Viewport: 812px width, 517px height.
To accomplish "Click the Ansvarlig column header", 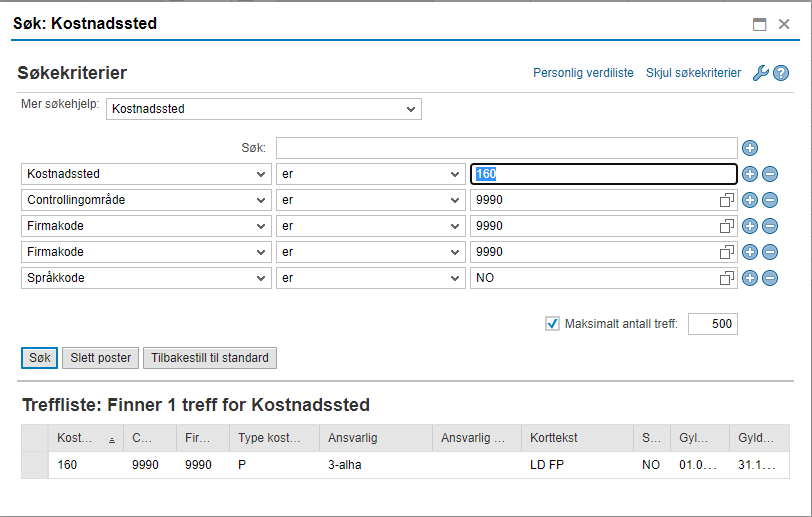I will tap(376, 438).
